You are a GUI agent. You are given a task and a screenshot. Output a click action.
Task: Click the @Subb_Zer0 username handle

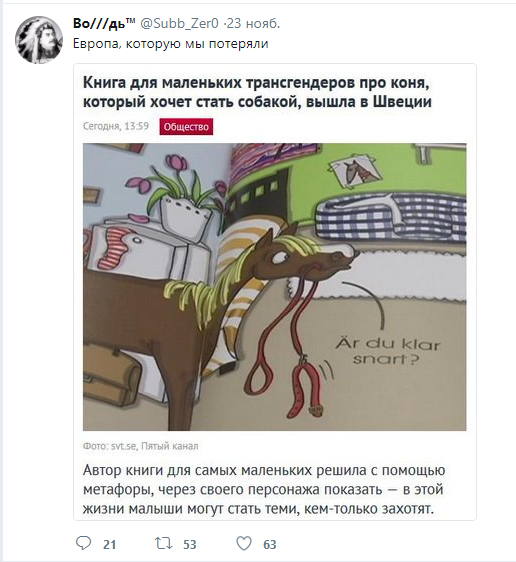tap(179, 24)
